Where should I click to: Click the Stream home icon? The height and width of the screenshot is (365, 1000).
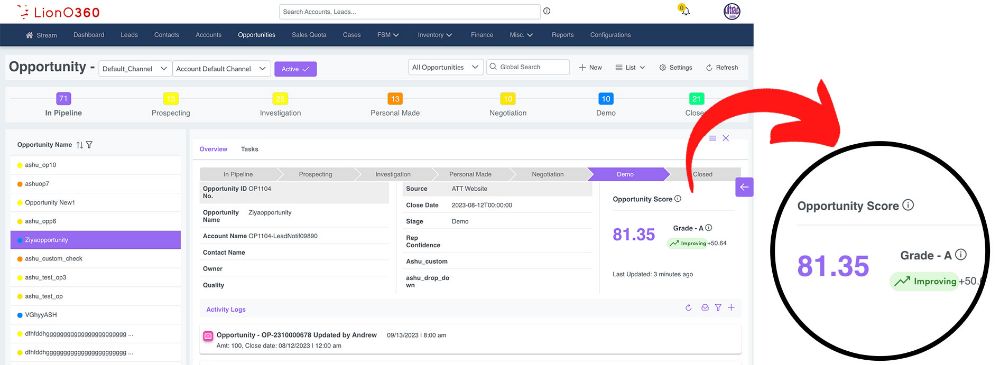tap(29, 35)
